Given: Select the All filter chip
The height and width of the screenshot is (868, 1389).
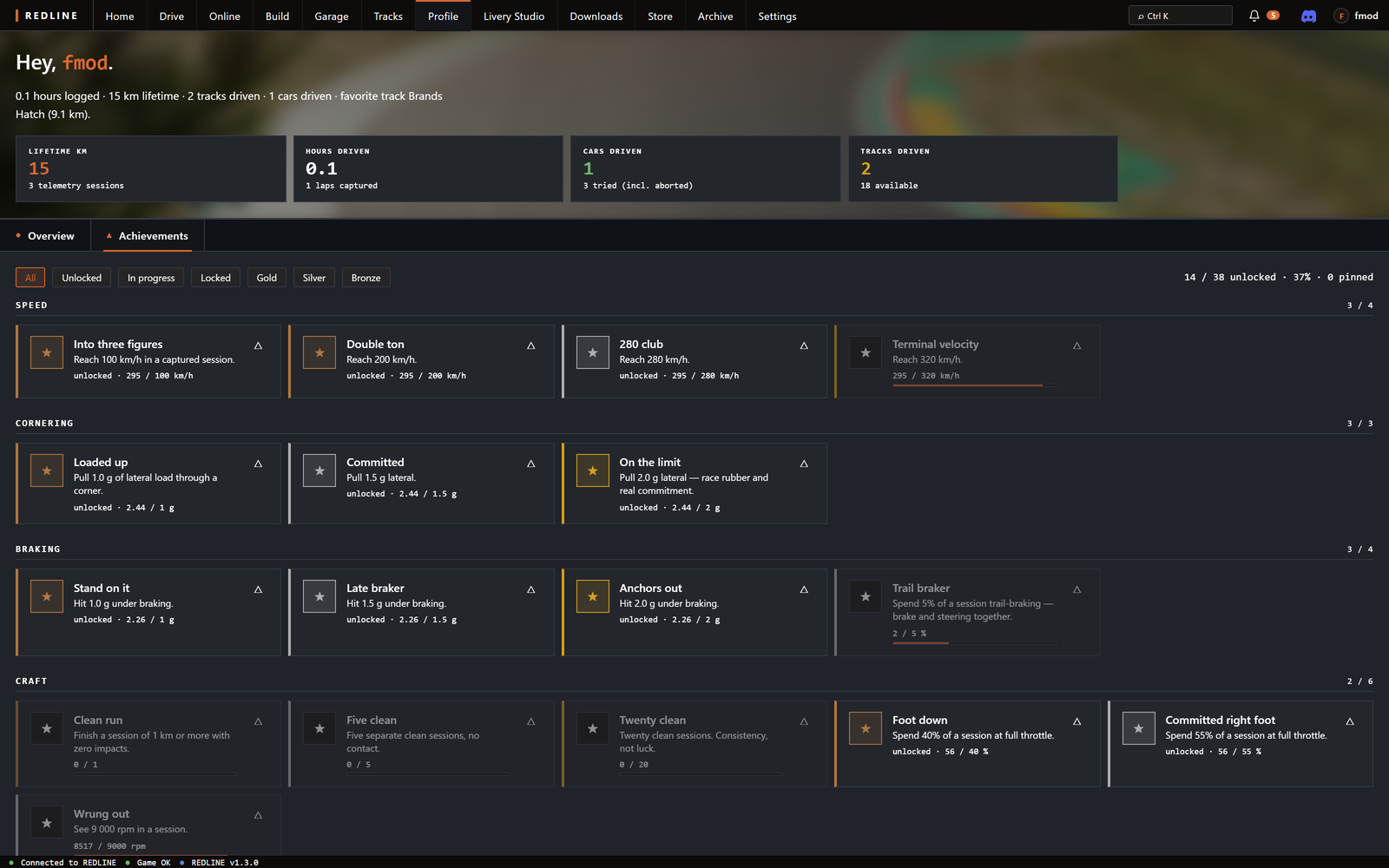Looking at the screenshot, I should (30, 278).
